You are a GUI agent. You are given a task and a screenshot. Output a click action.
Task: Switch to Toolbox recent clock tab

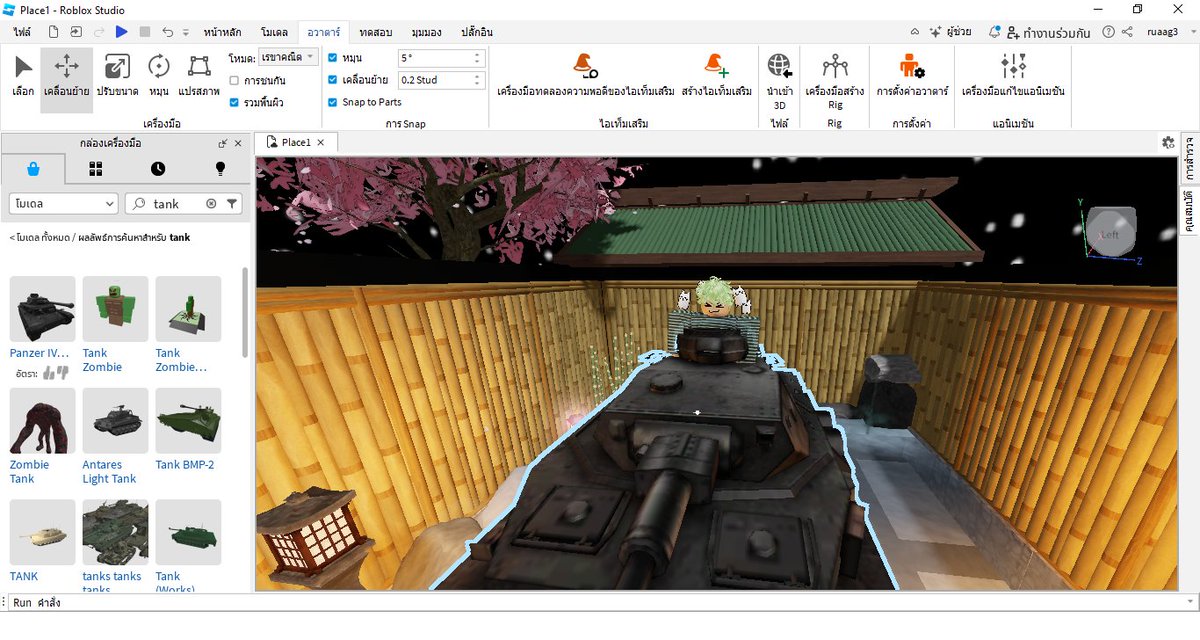(x=158, y=169)
